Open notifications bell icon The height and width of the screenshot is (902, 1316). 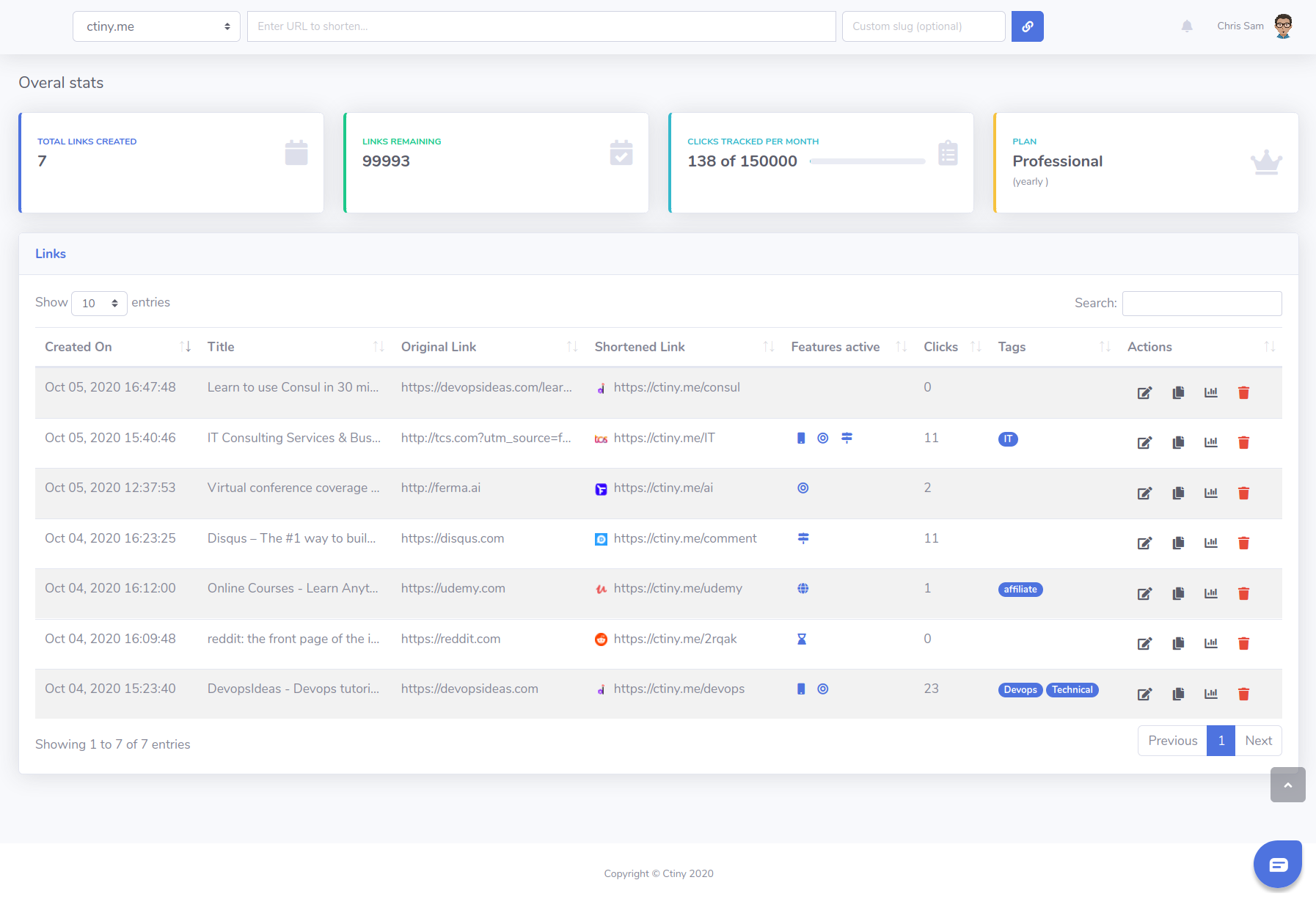(x=1187, y=26)
